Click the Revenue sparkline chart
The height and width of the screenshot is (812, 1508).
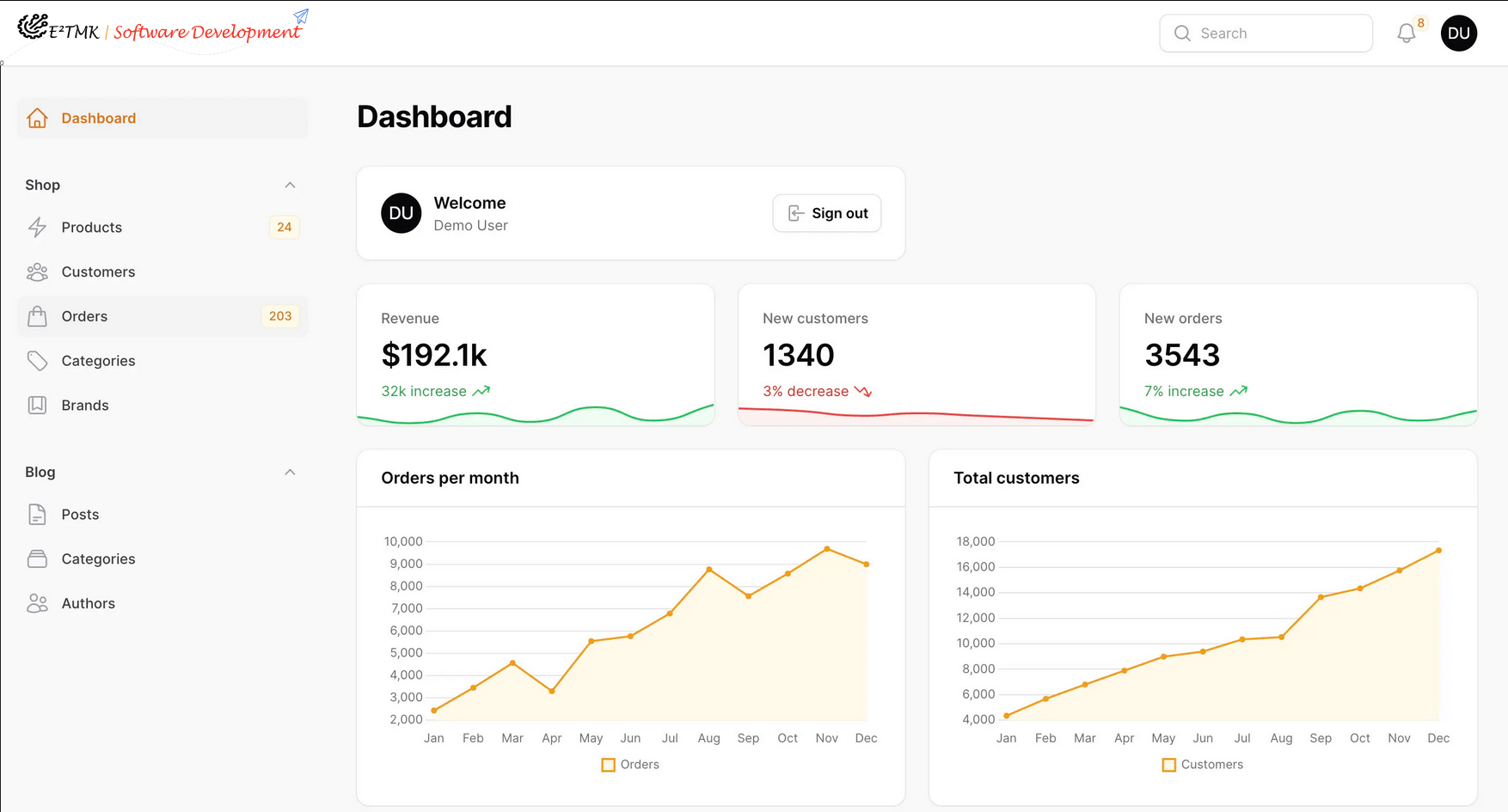point(536,414)
